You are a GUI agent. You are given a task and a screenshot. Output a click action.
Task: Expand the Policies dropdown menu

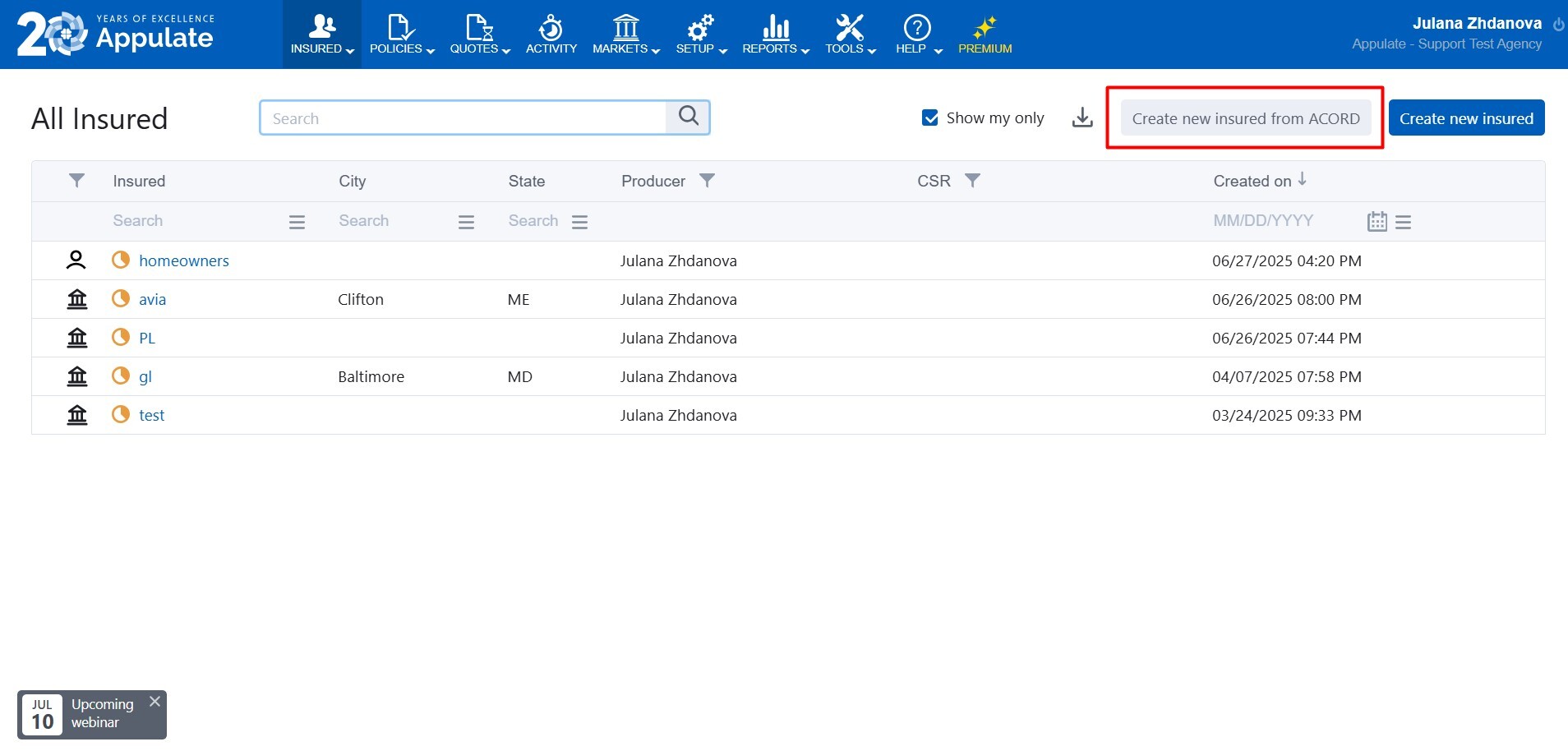[x=401, y=35]
